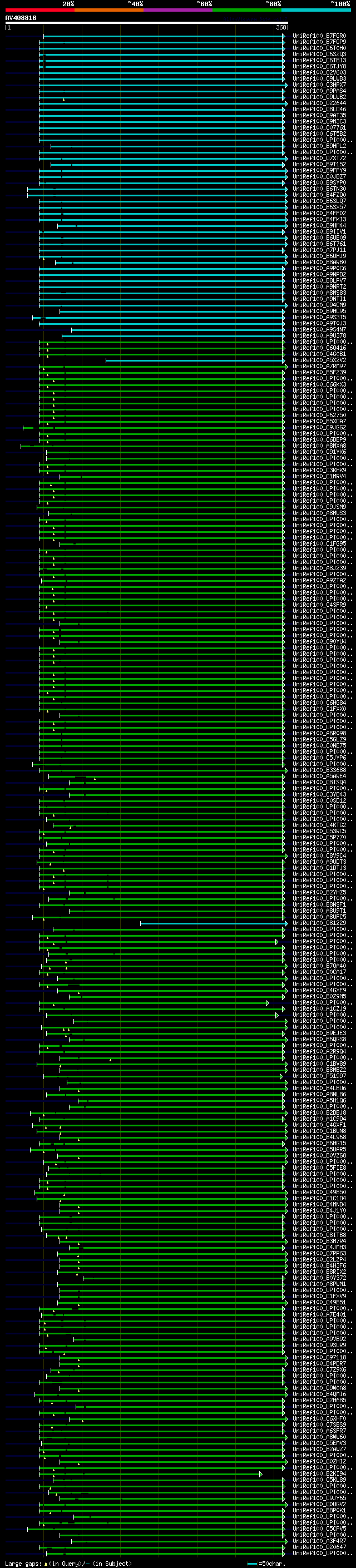Click the UniRef100_C9JGG2 entry
The height and width of the screenshot is (1568, 356).
click(319, 427)
